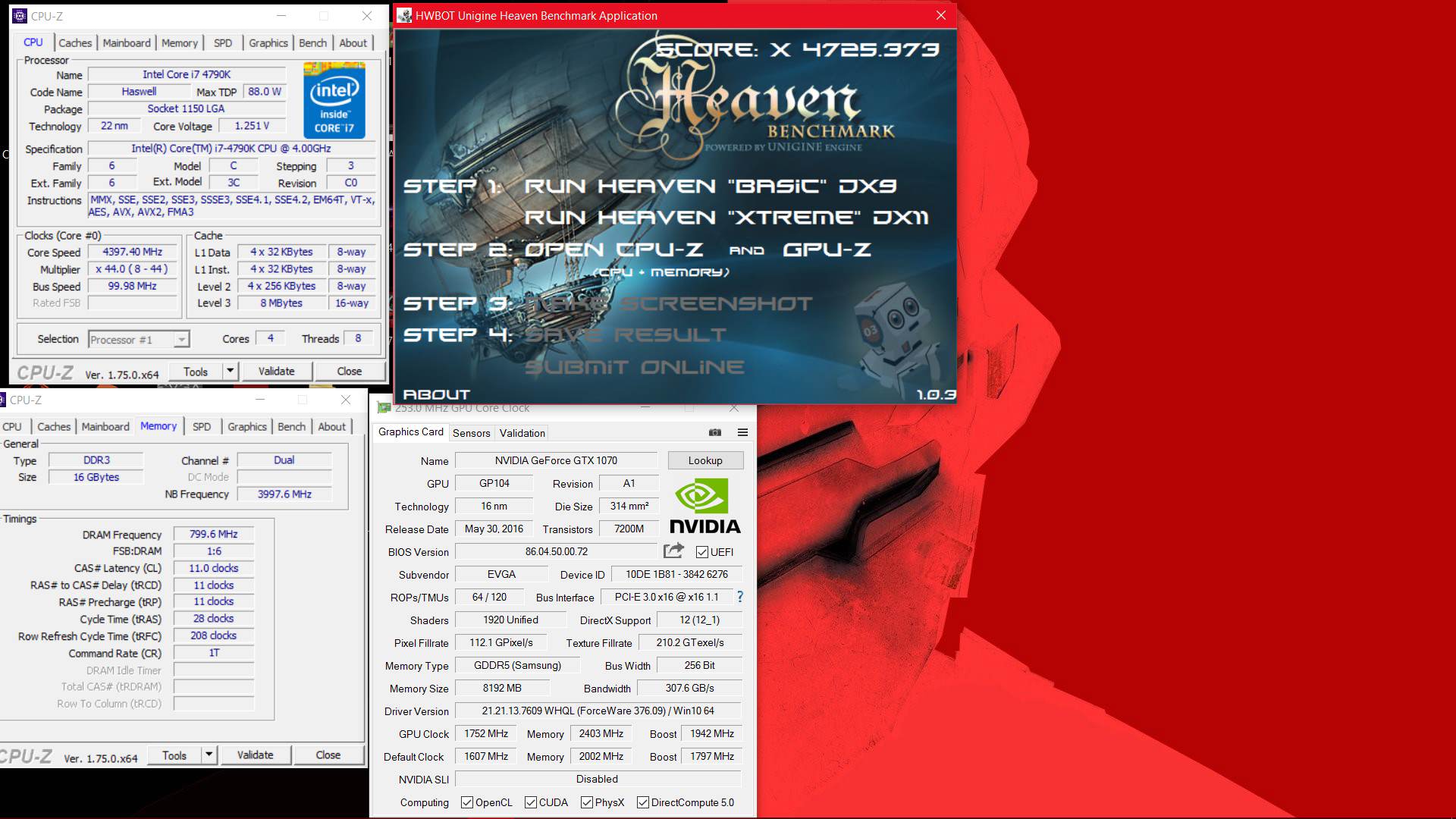The height and width of the screenshot is (819, 1456).
Task: Click the NB Frequency value 3997.6 MHz
Action: (284, 494)
